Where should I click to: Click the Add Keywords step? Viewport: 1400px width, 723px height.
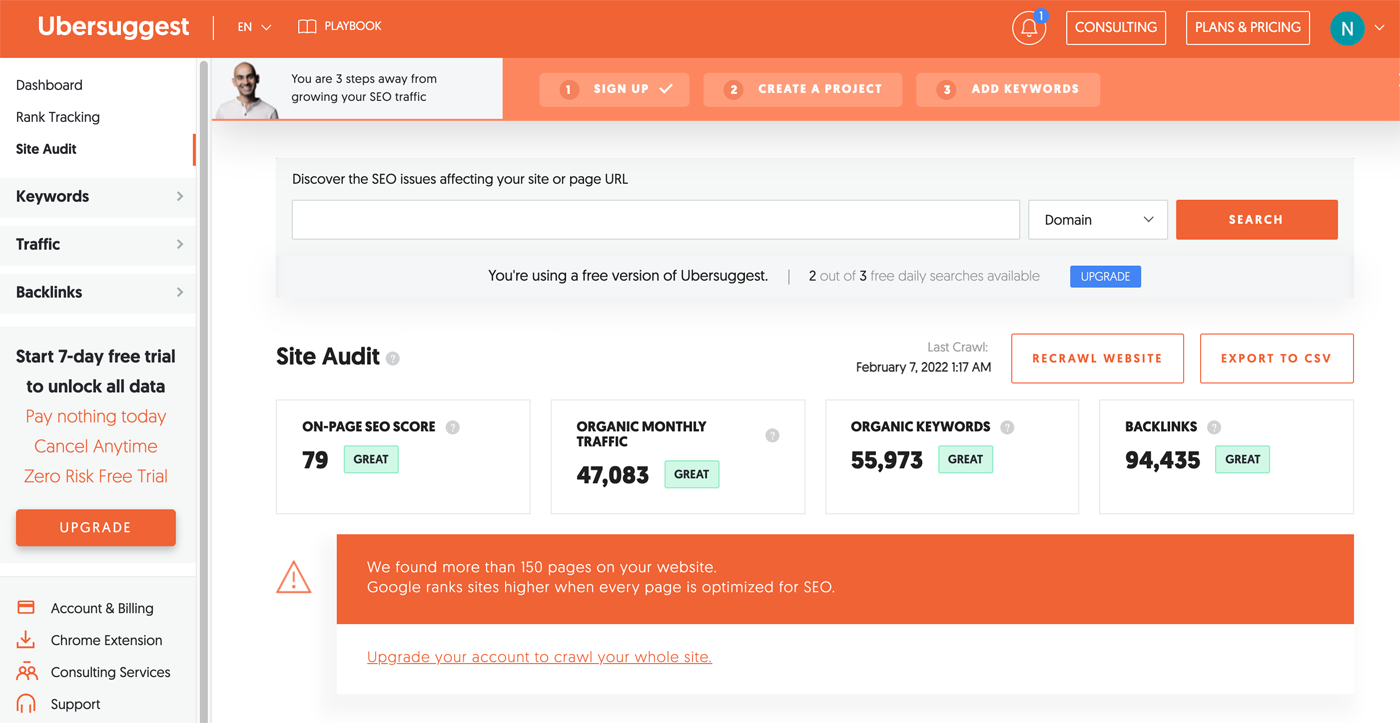click(1008, 89)
